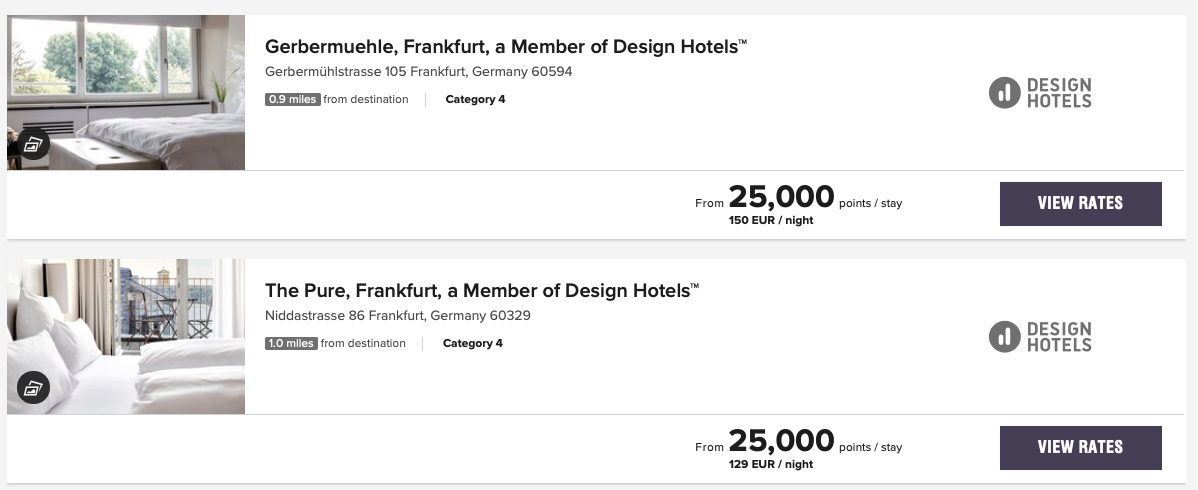The image size is (1198, 490).
Task: View rates for the Gerbermuehle hotel
Action: [x=1080, y=203]
